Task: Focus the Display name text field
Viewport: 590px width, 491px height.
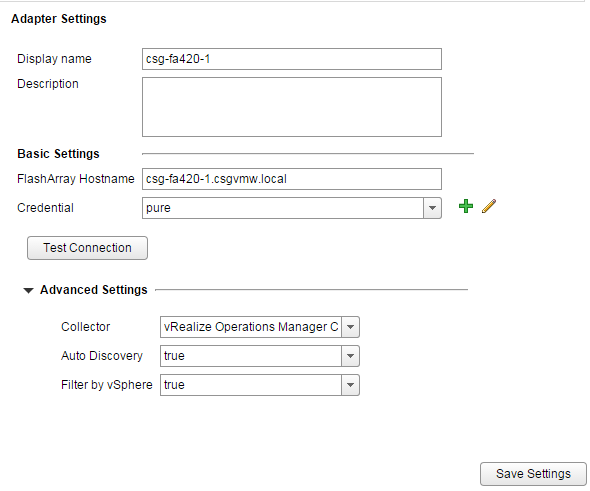Action: point(292,59)
